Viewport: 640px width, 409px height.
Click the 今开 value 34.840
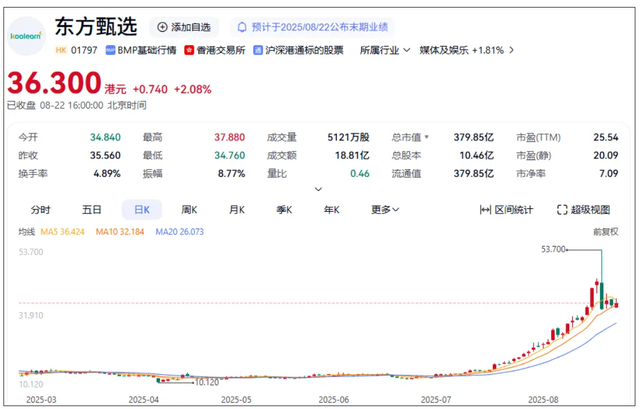point(105,137)
